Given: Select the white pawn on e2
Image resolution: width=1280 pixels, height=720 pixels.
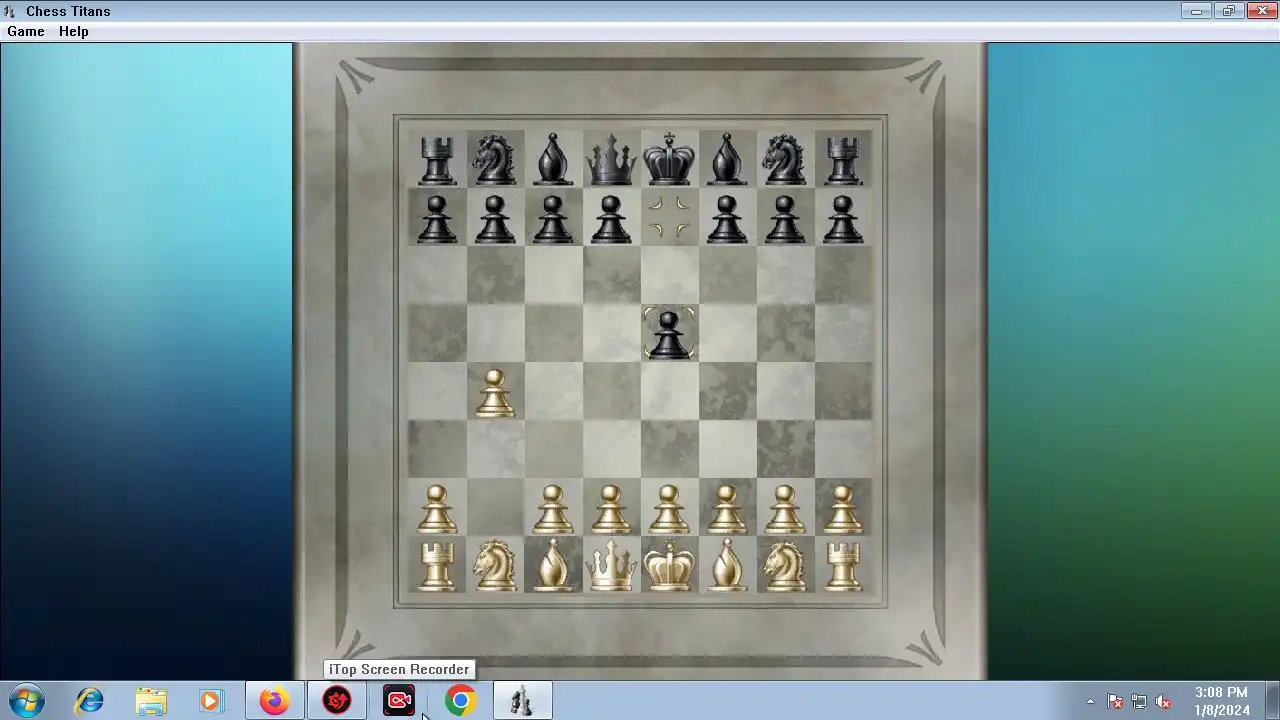Looking at the screenshot, I should (669, 509).
